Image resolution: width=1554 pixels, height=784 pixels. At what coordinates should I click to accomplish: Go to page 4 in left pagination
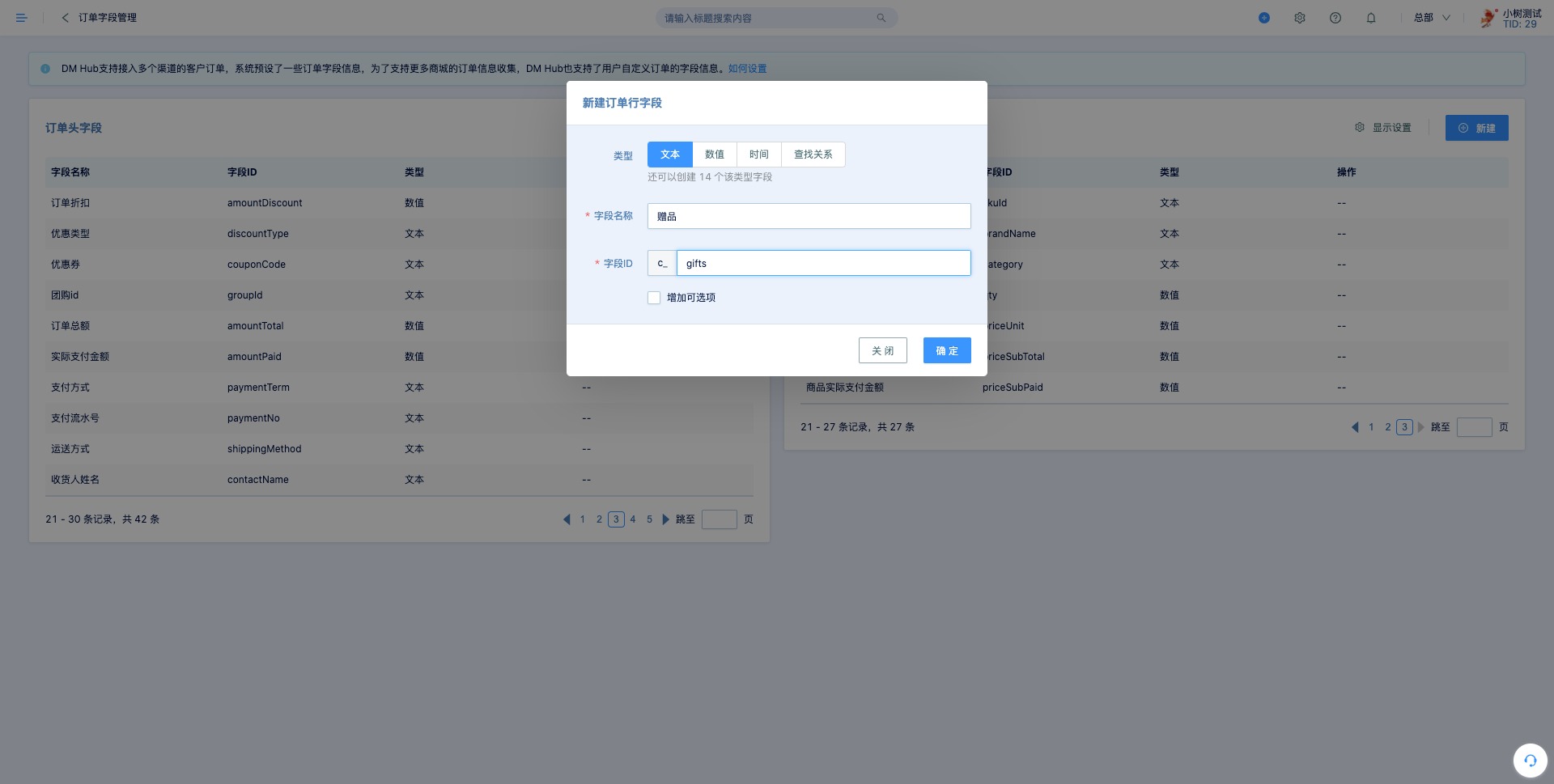(633, 519)
